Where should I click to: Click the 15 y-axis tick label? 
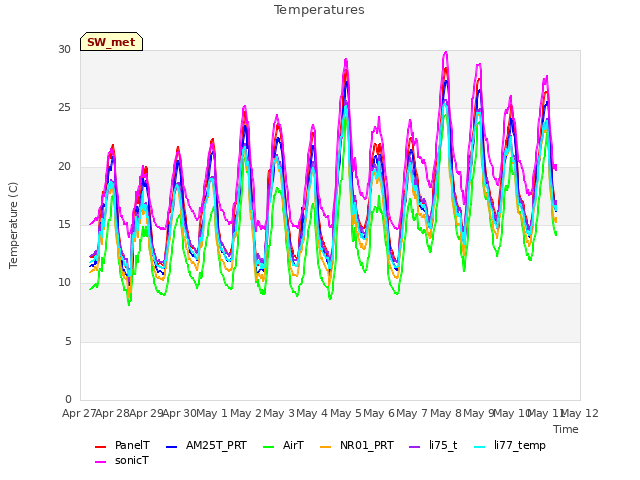coord(64,224)
